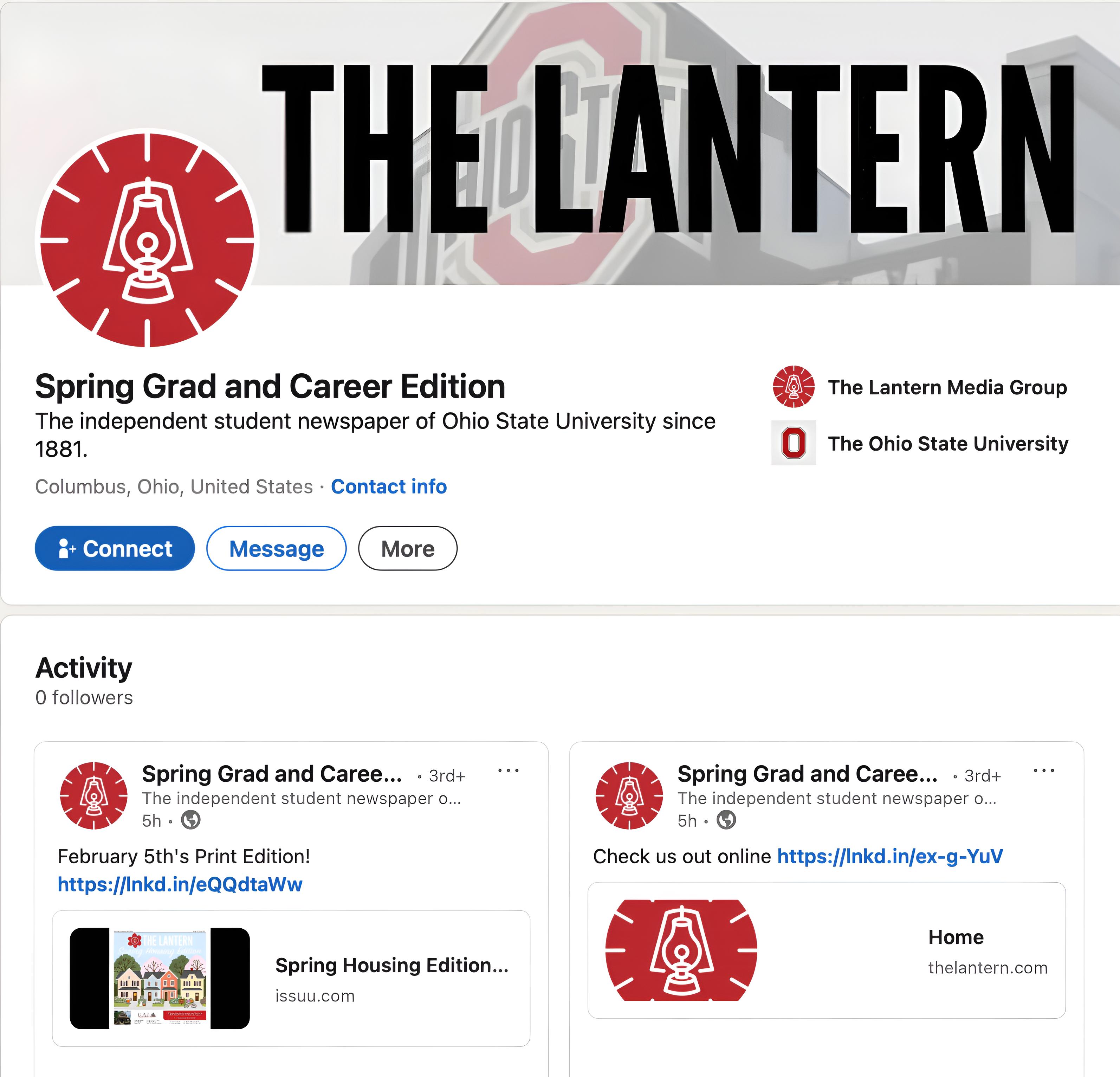
Task: Click The Lantern Media Group text link
Action: (x=947, y=388)
